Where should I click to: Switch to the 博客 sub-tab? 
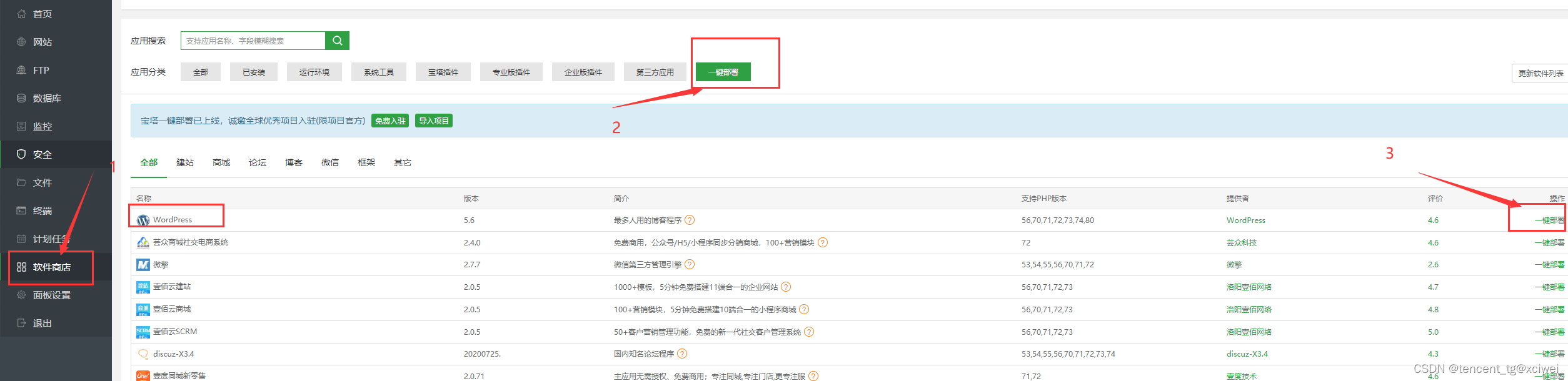294,162
